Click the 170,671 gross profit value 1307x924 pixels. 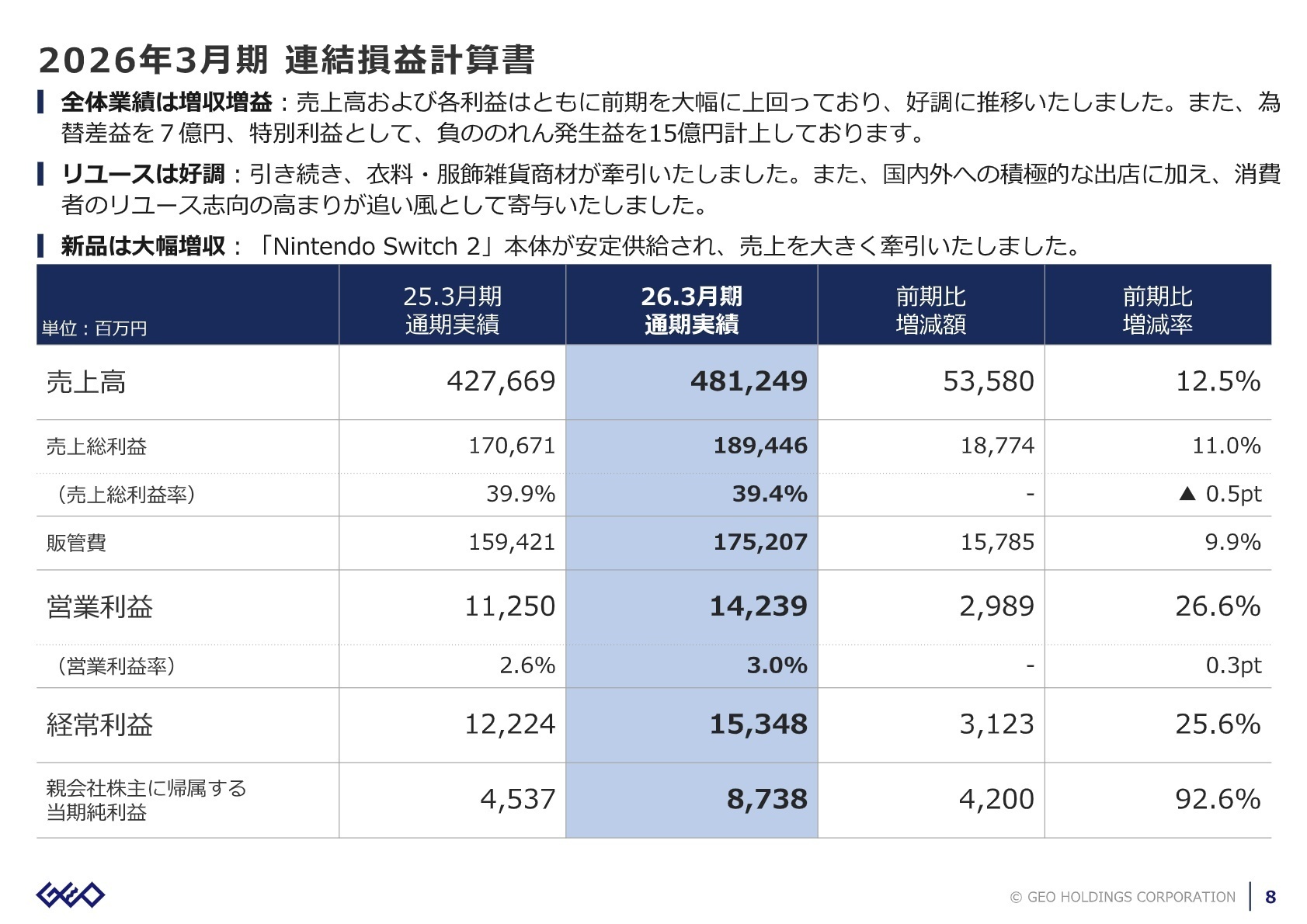coord(512,446)
